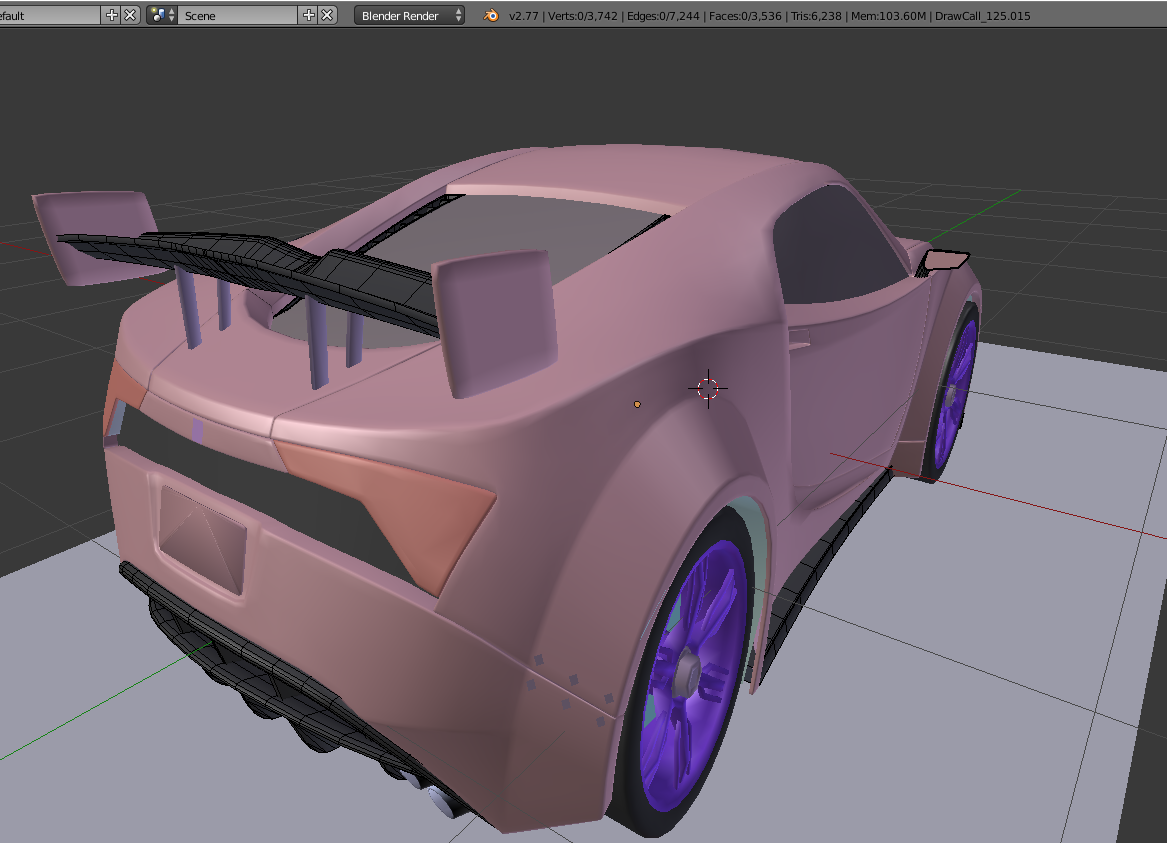Click the Blender logo icon
This screenshot has height=843, width=1167.
tap(491, 15)
